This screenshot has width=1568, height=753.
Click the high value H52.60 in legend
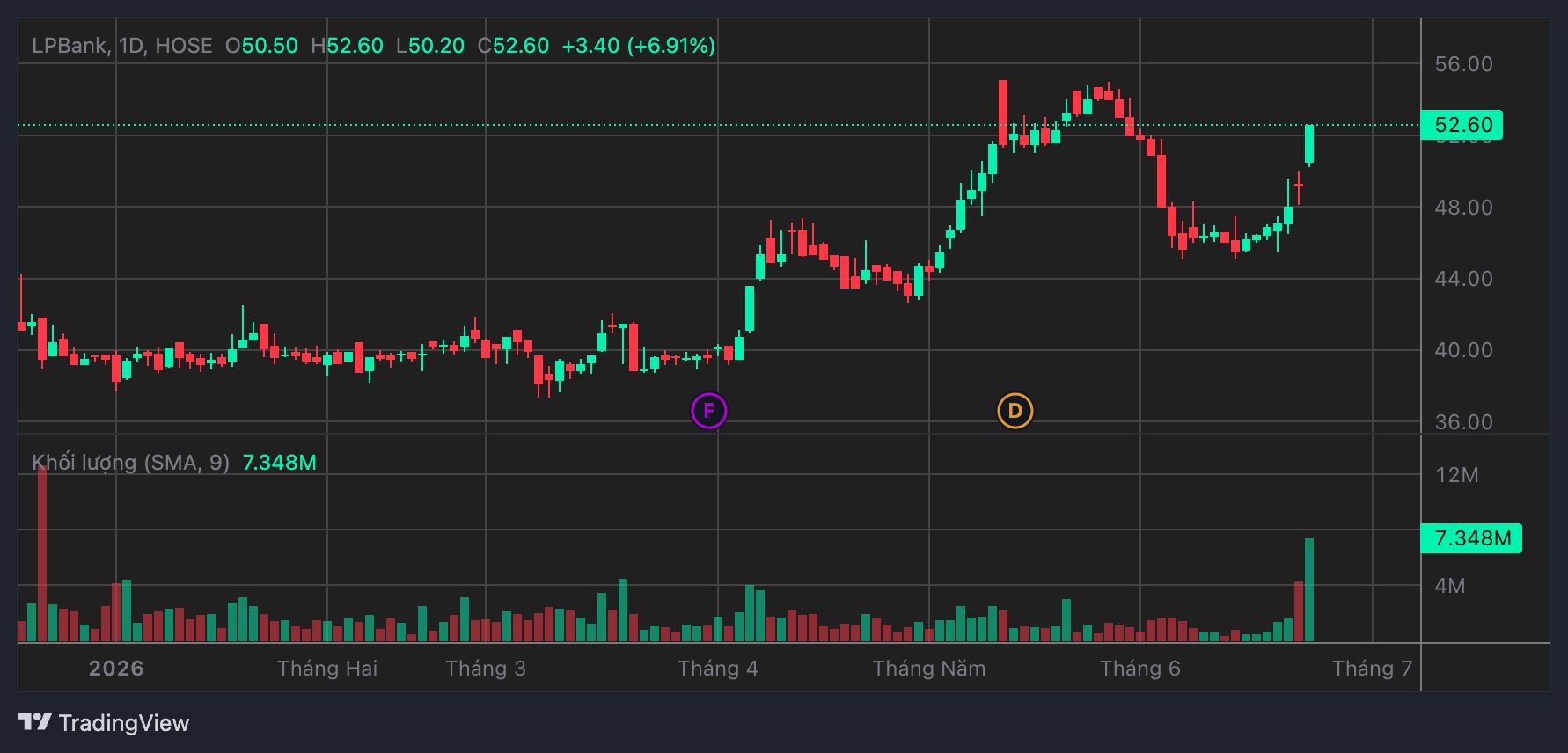347,46
